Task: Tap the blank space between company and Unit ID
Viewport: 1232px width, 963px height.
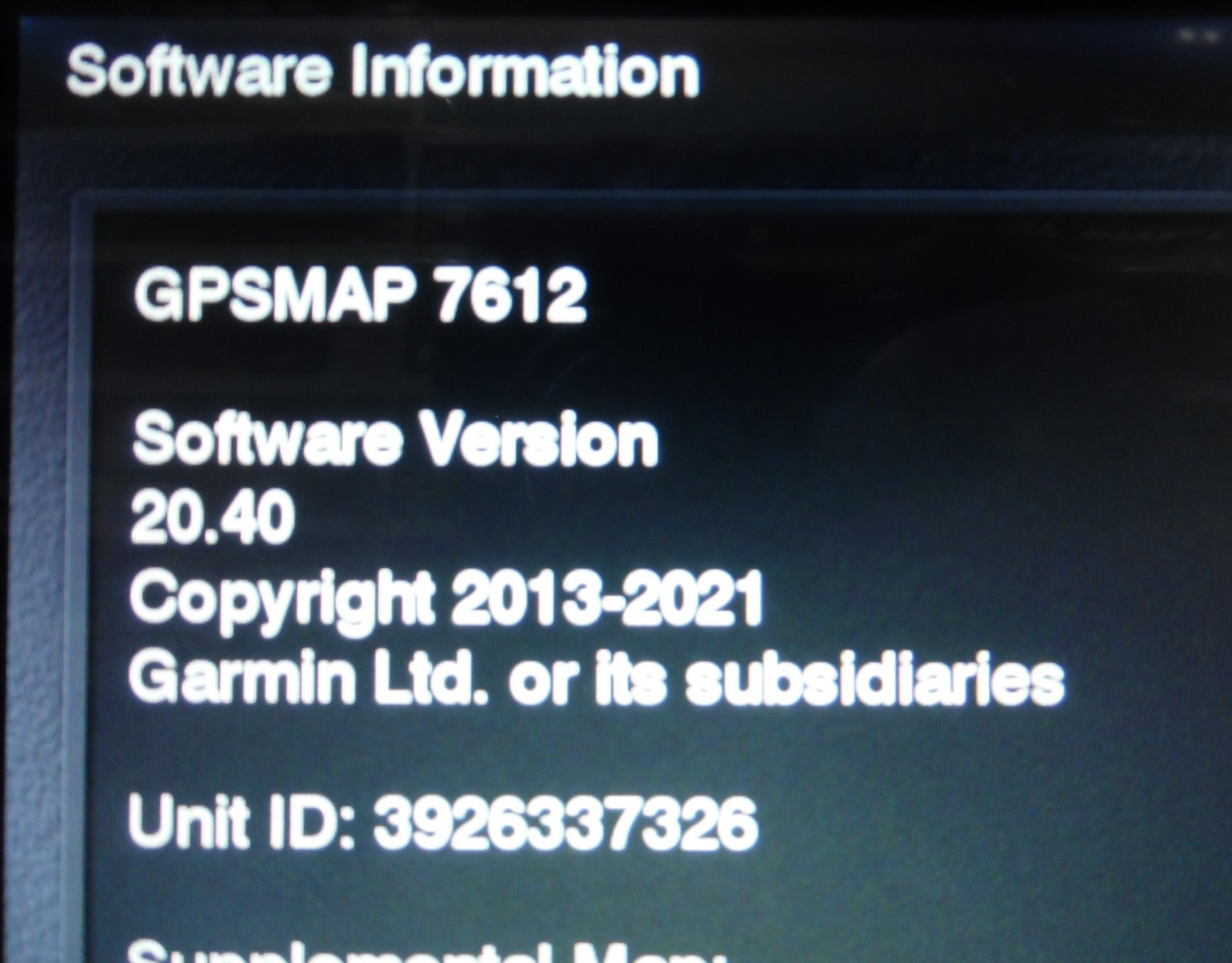Action: coord(568,750)
